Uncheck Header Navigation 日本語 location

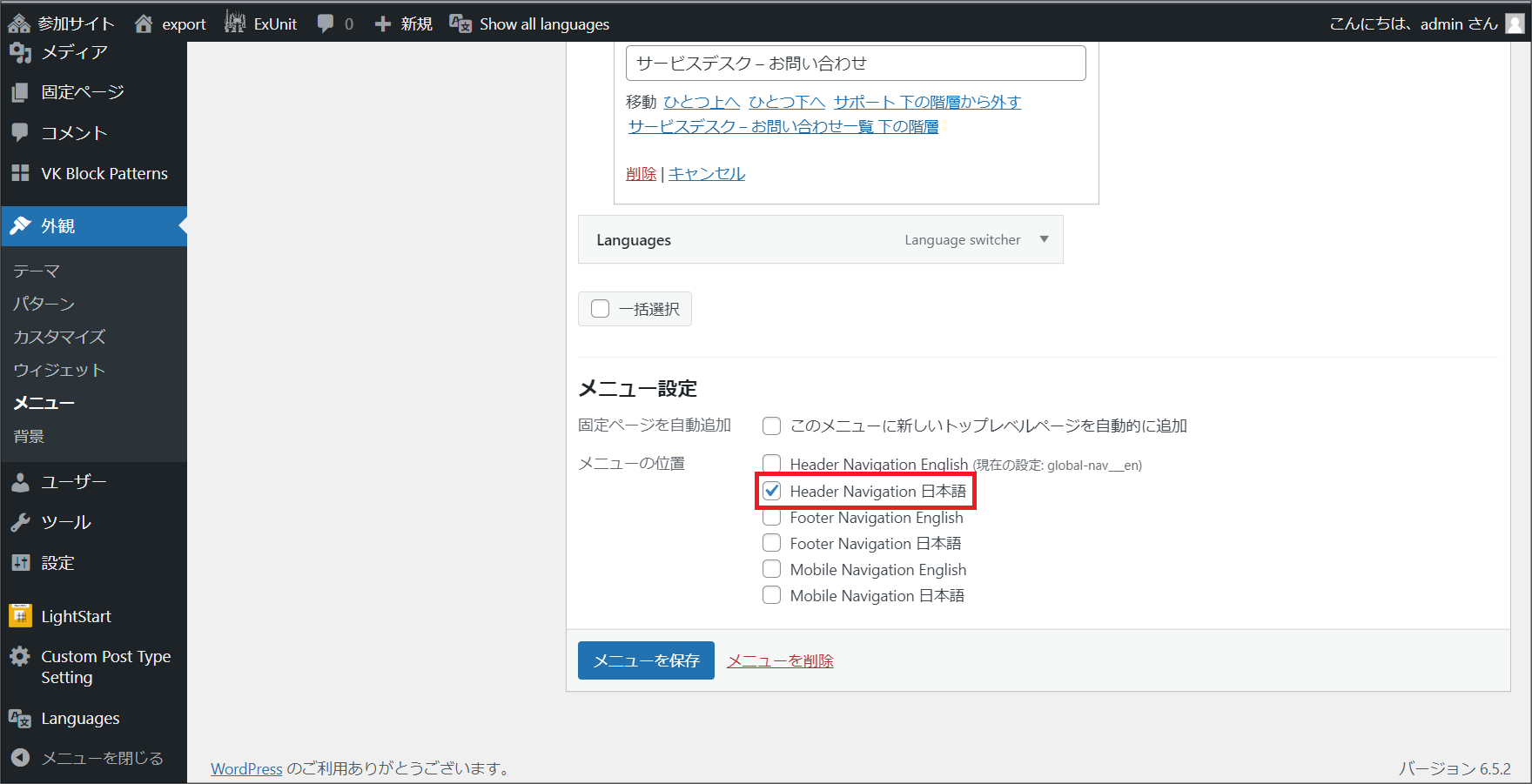pos(771,491)
